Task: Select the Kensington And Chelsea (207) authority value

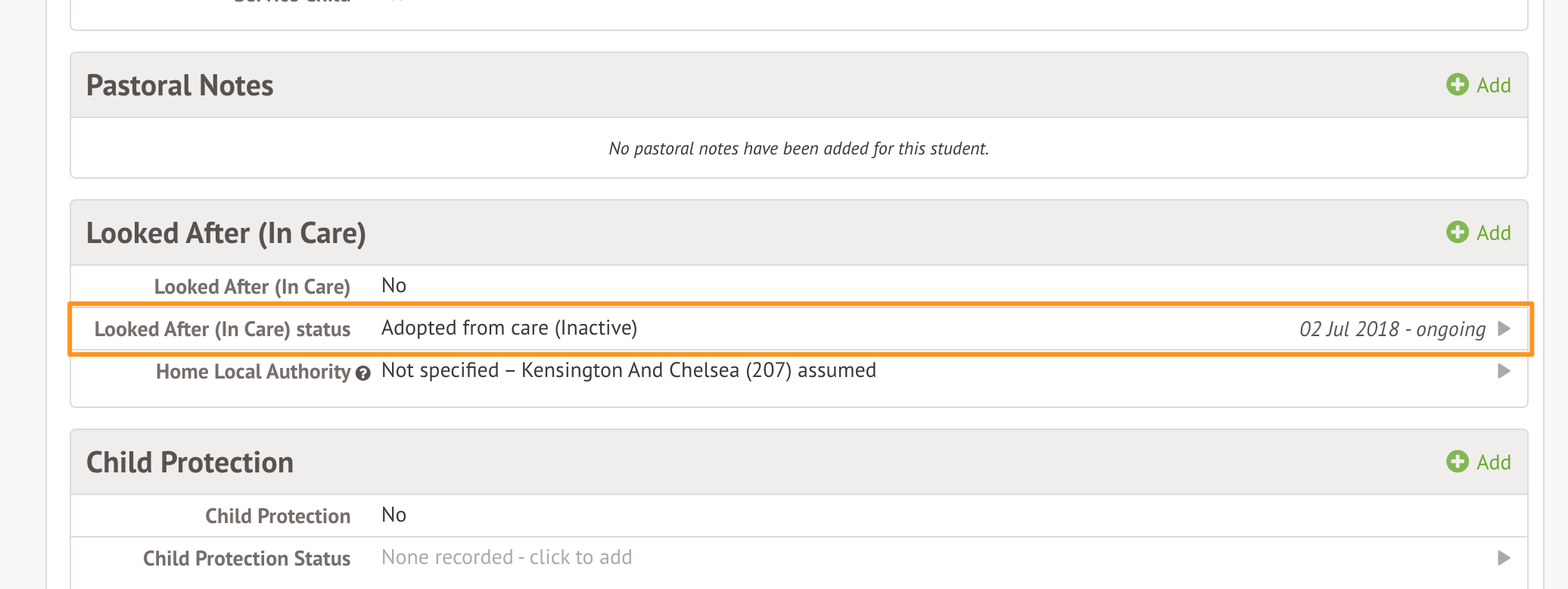Action: click(x=628, y=370)
